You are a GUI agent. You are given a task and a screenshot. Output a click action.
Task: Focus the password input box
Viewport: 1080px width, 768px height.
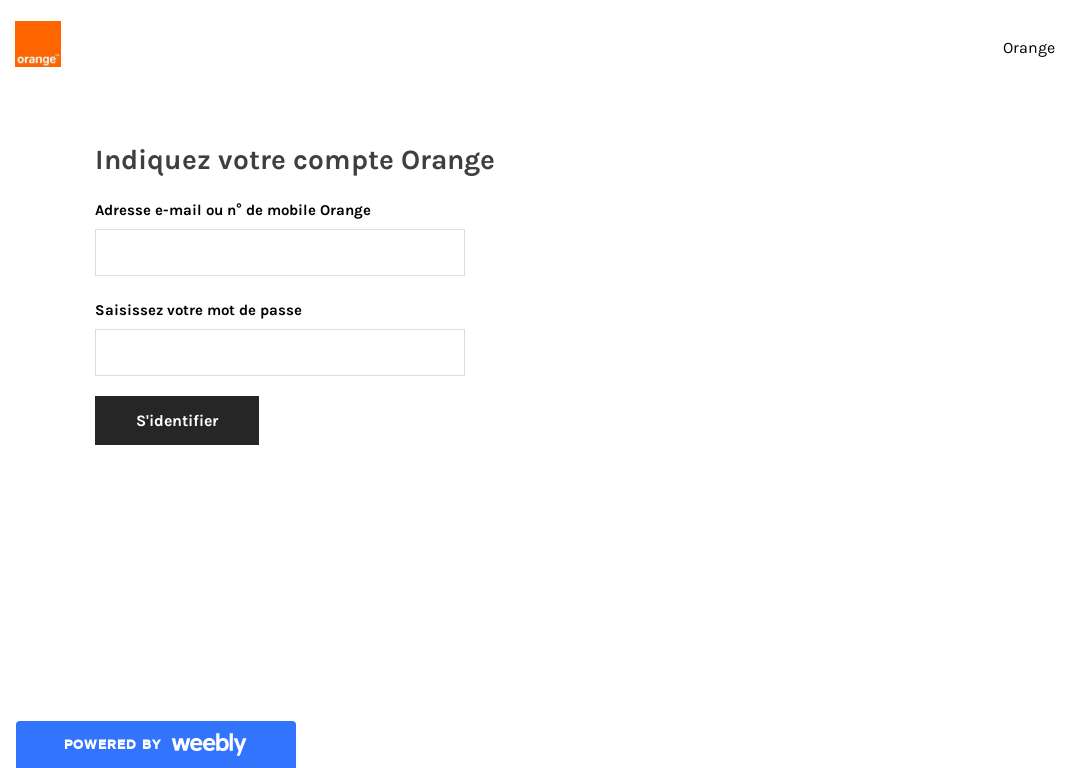(280, 353)
